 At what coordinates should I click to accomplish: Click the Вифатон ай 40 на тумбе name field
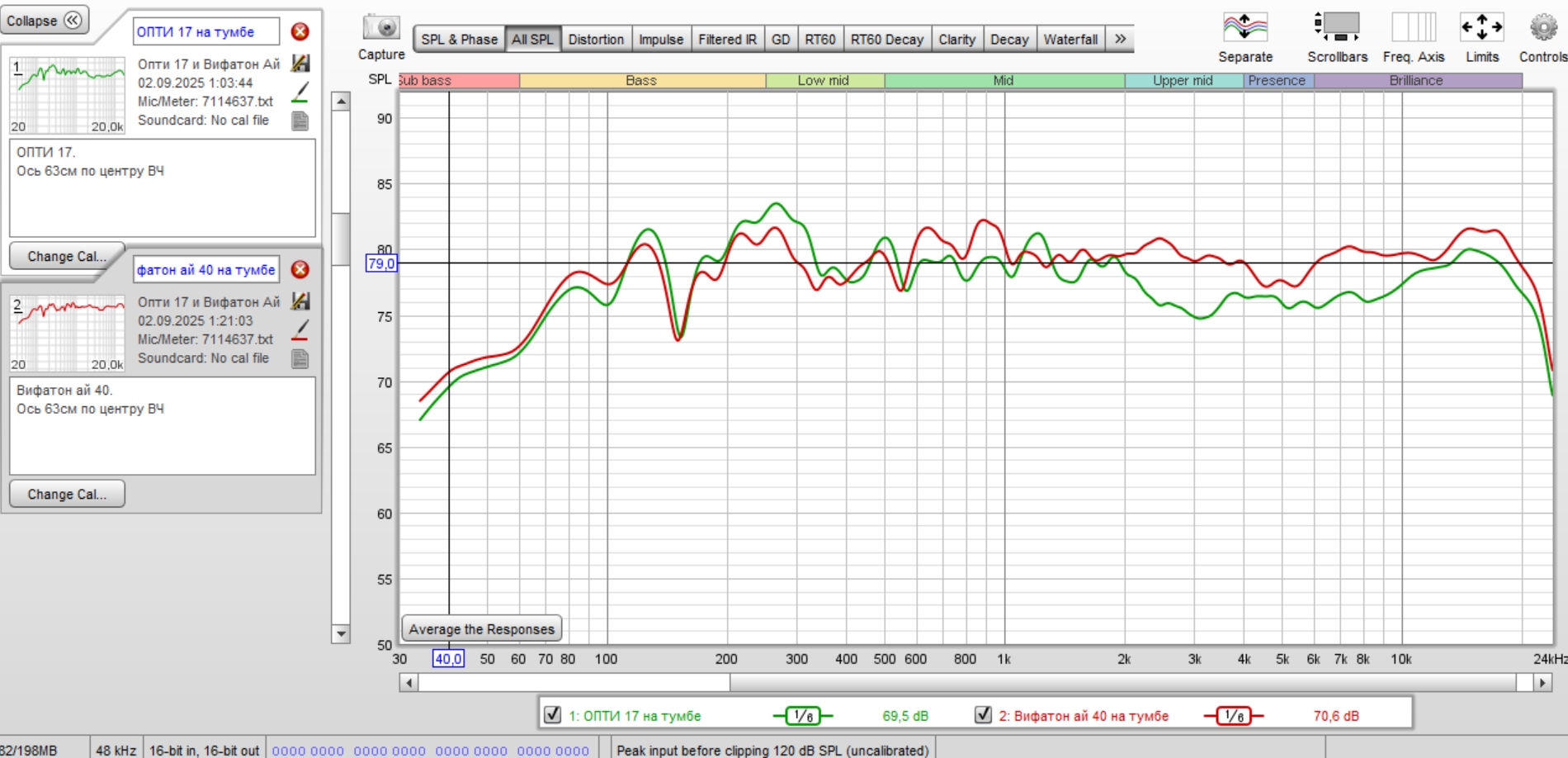206,269
